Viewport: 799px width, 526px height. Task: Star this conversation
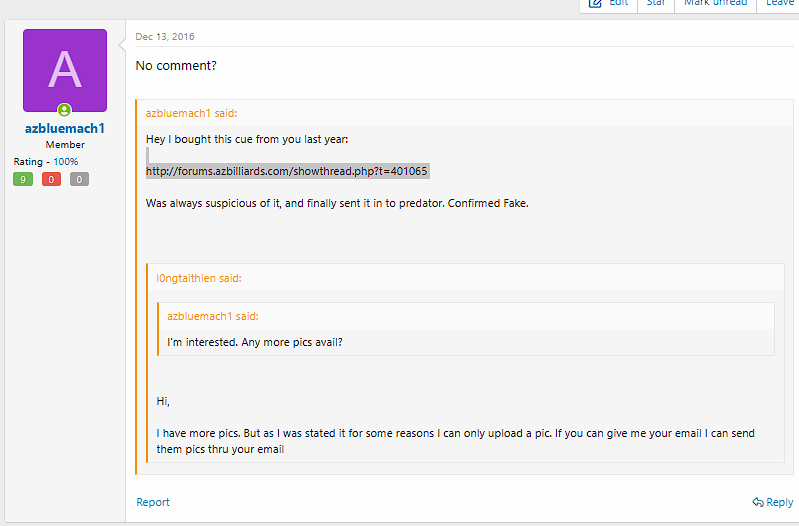click(x=656, y=3)
